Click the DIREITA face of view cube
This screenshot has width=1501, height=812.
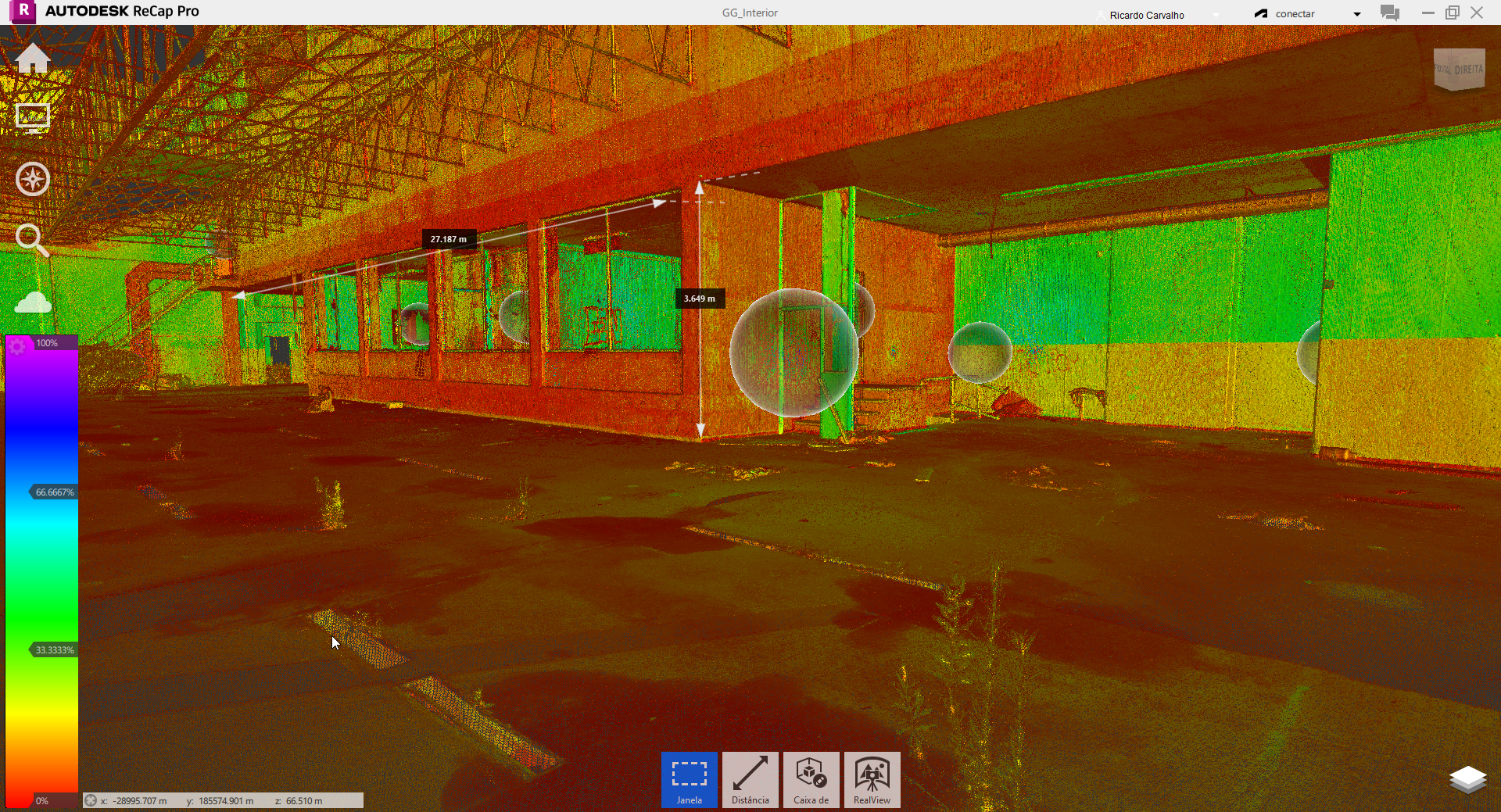(x=1467, y=70)
